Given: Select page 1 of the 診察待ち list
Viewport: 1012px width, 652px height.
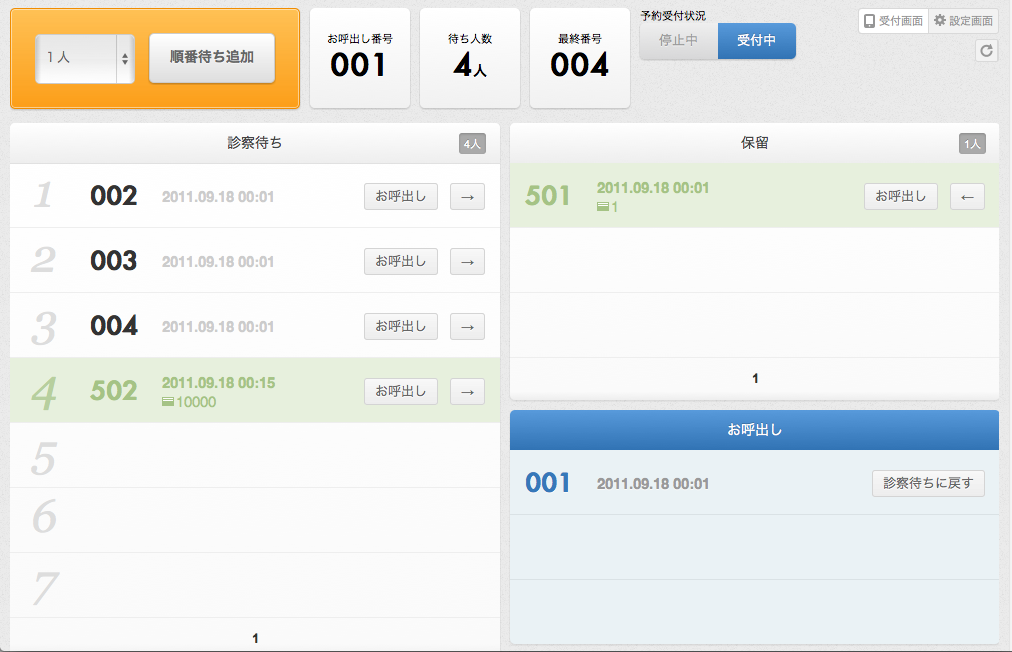Looking at the screenshot, I should (x=256, y=638).
